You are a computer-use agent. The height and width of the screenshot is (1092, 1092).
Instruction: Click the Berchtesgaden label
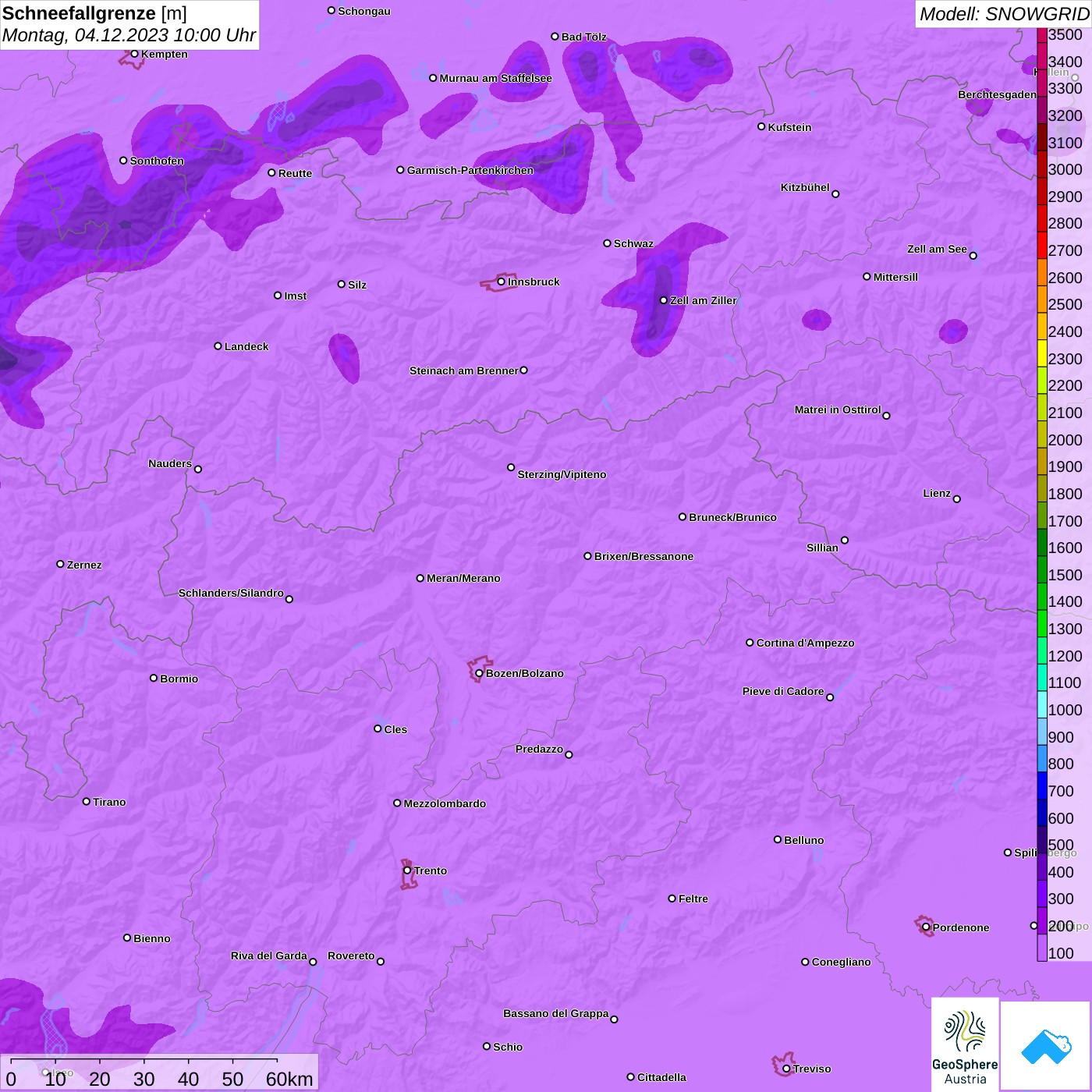(998, 94)
